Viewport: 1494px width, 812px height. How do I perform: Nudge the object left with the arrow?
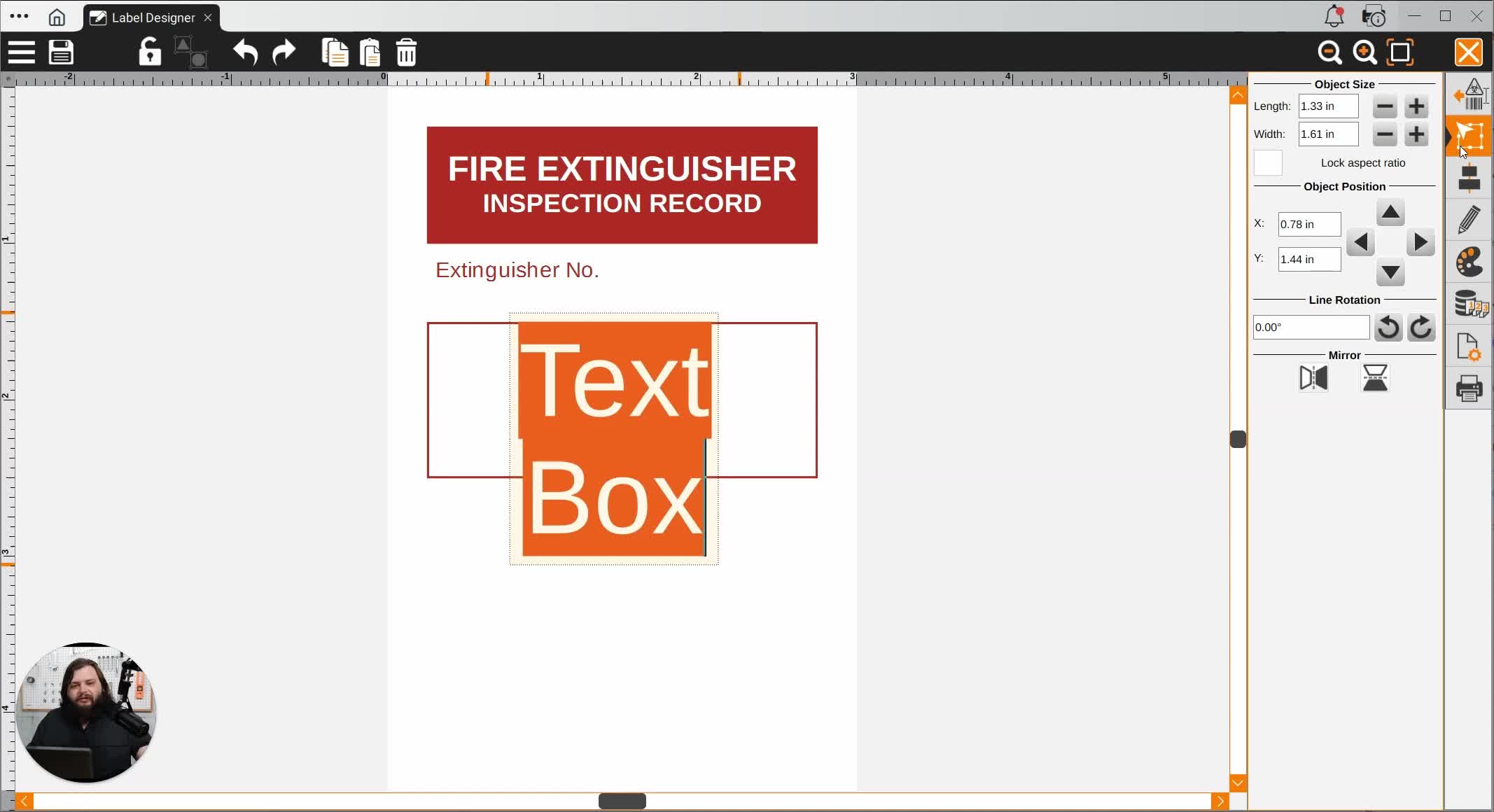pos(1360,243)
